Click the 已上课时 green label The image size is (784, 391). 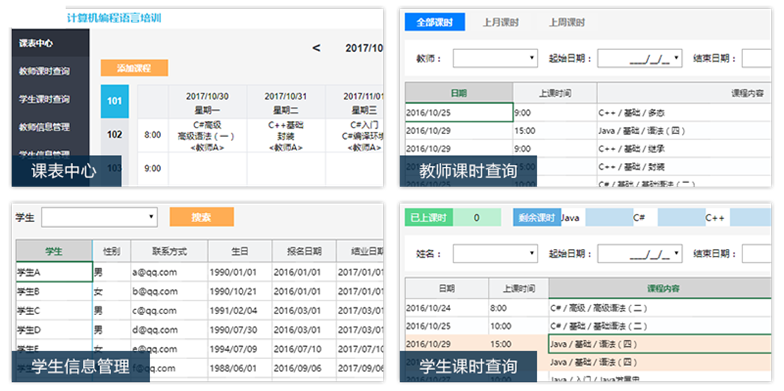coord(428,218)
